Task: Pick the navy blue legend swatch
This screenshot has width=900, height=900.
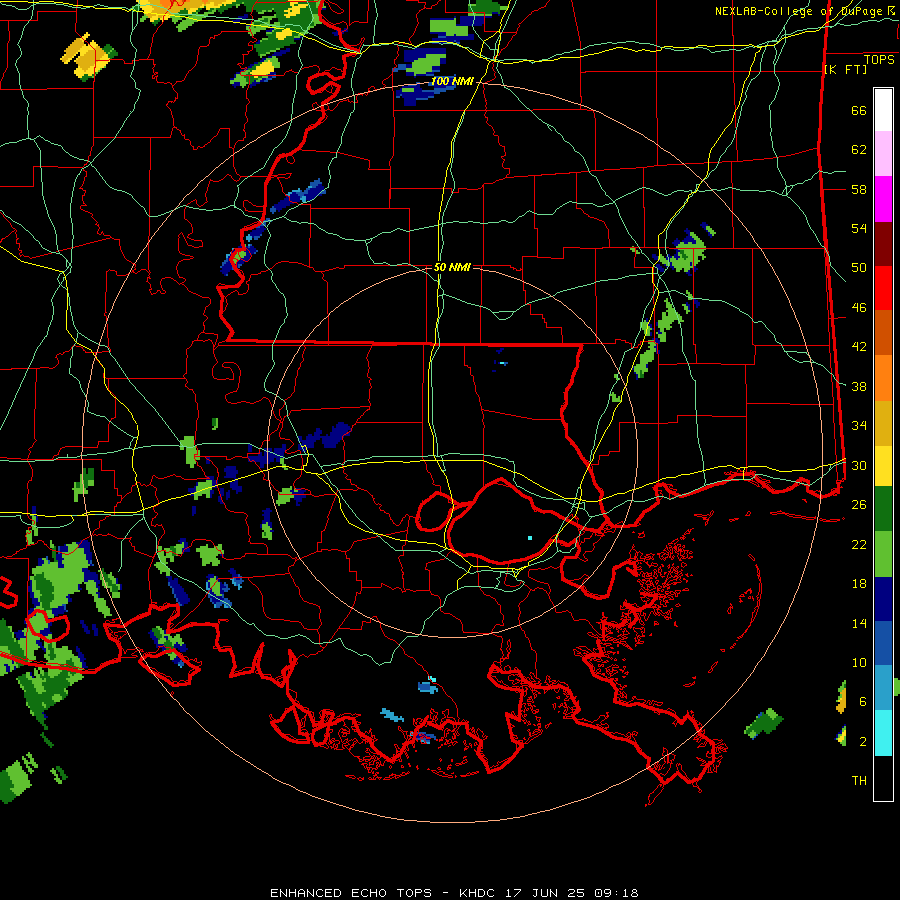Action: pyautogui.click(x=883, y=599)
